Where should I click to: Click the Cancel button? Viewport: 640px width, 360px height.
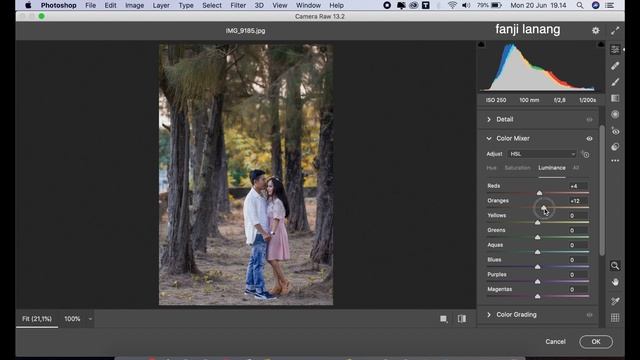tap(555, 342)
